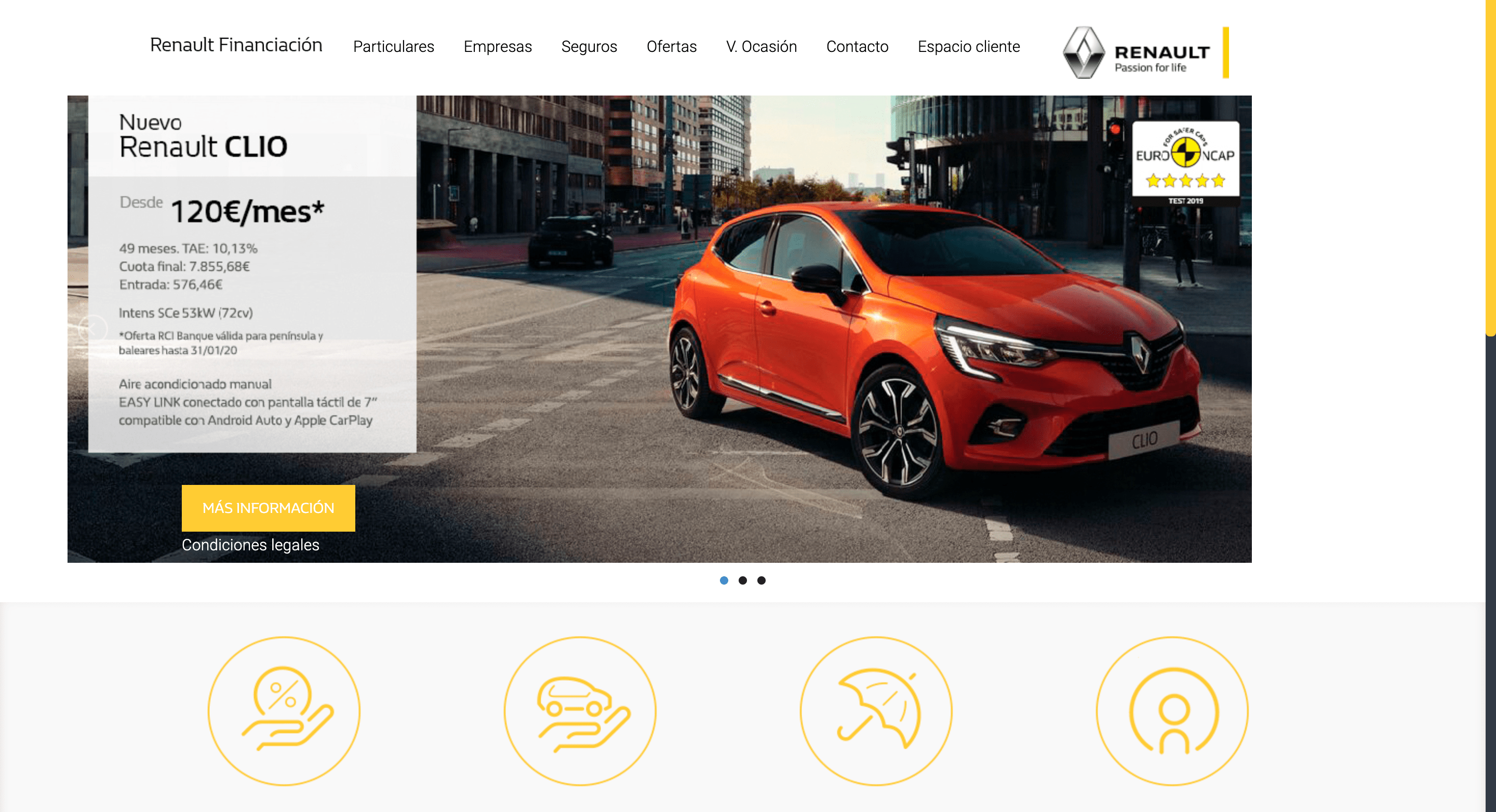Screen dimensions: 1496x812
Task: Select the third carousel dot
Action: click(762, 580)
